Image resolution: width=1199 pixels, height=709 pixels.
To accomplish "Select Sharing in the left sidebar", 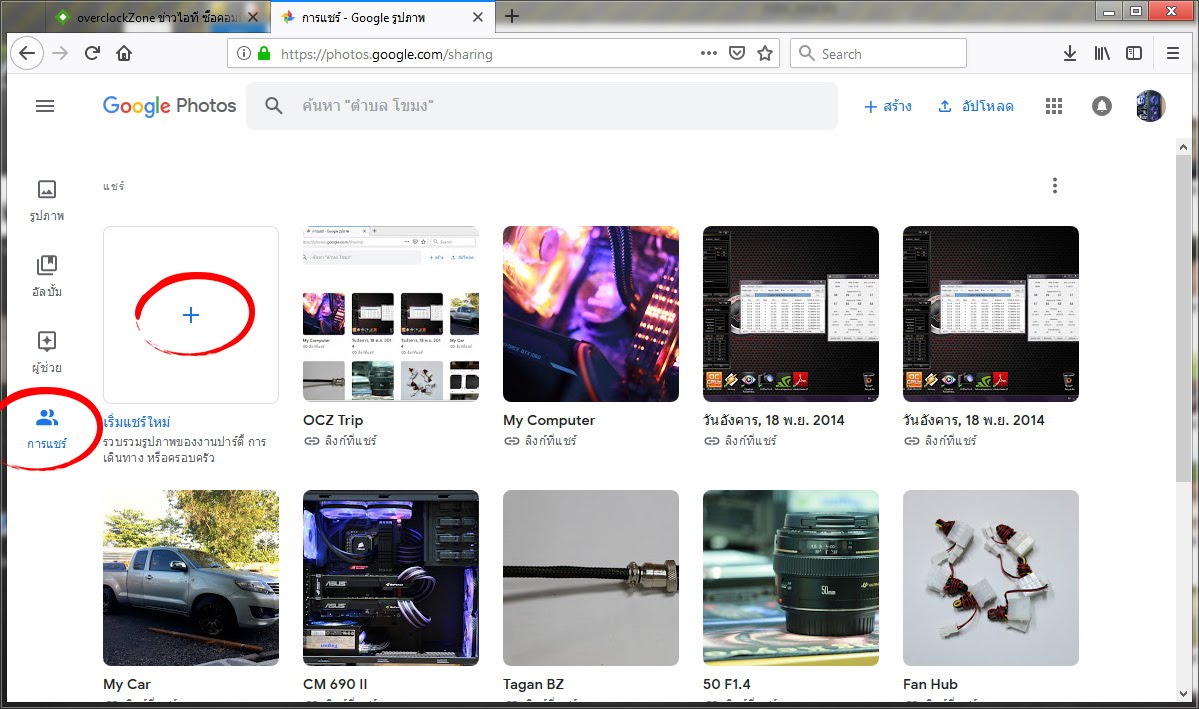I will [47, 427].
